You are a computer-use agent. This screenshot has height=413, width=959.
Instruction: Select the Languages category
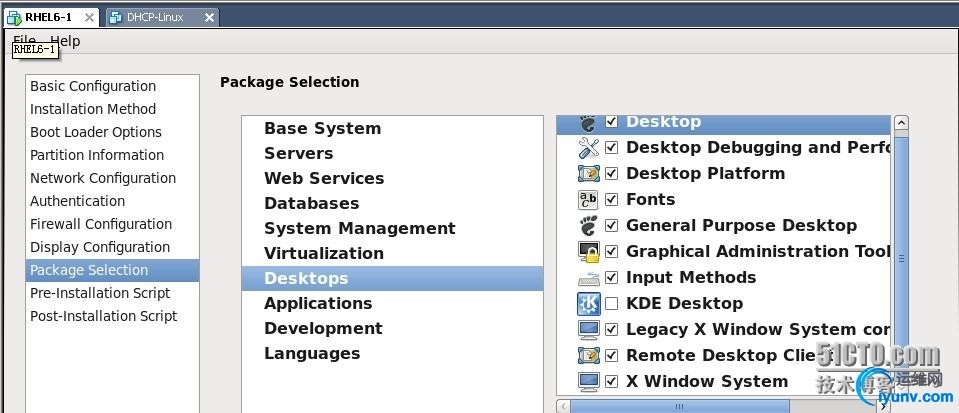[x=392, y=354]
